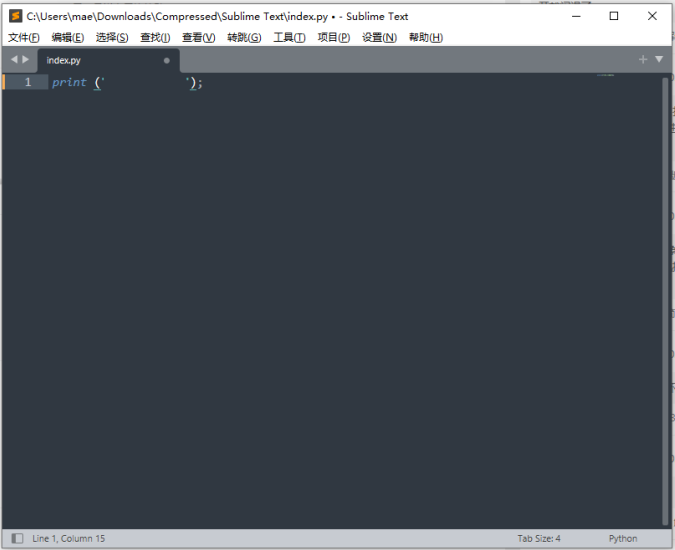
Task: Change syntax via Python status label
Action: (623, 539)
